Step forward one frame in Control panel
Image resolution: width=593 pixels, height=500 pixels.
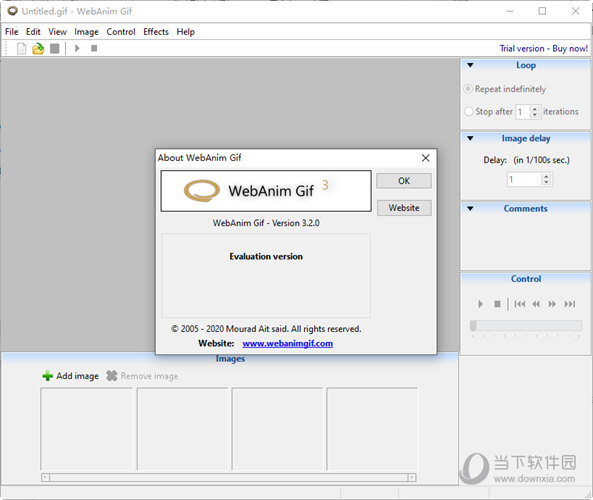(552, 304)
